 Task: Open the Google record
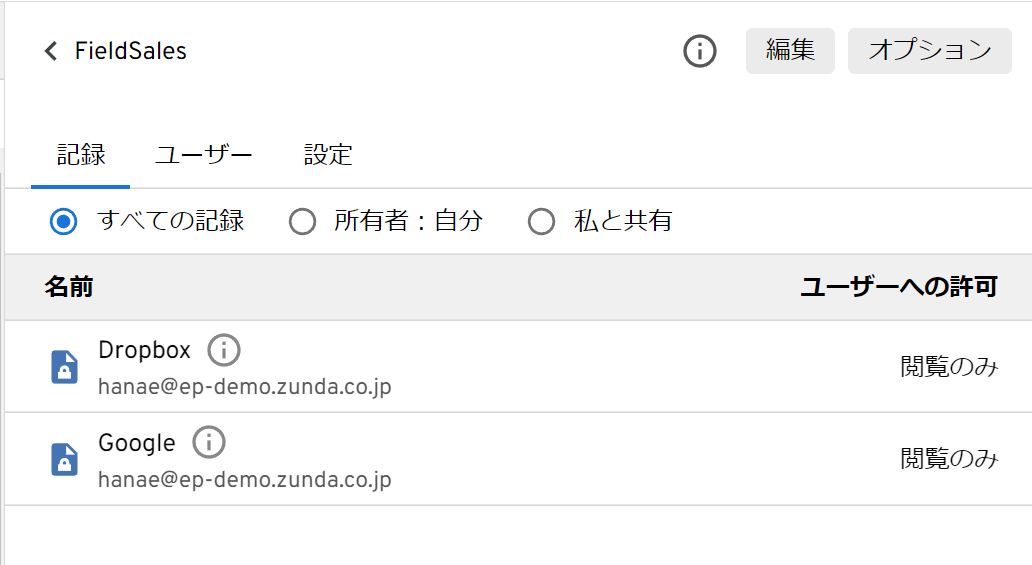tap(136, 442)
